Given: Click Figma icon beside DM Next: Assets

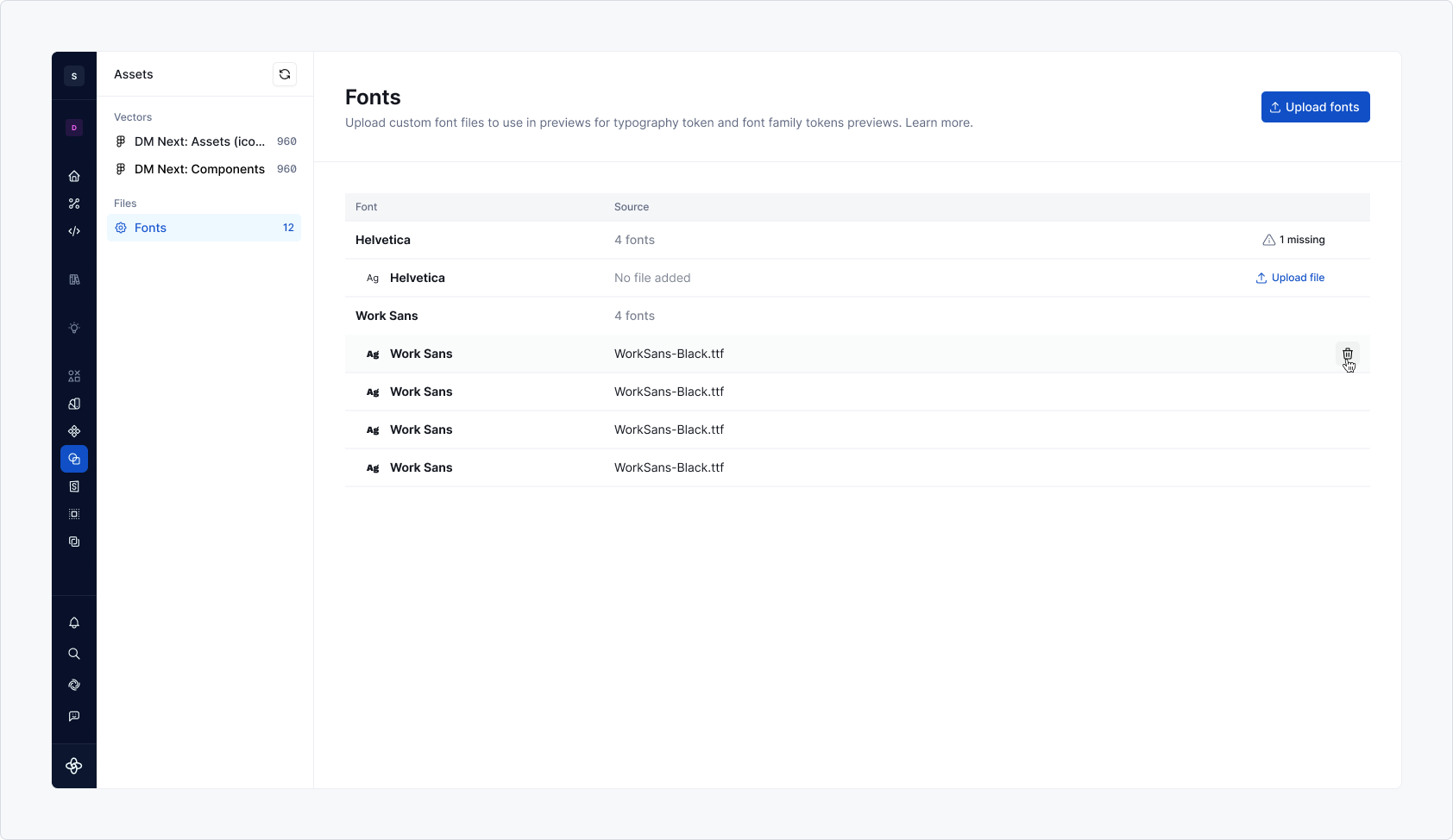Looking at the screenshot, I should pos(121,141).
